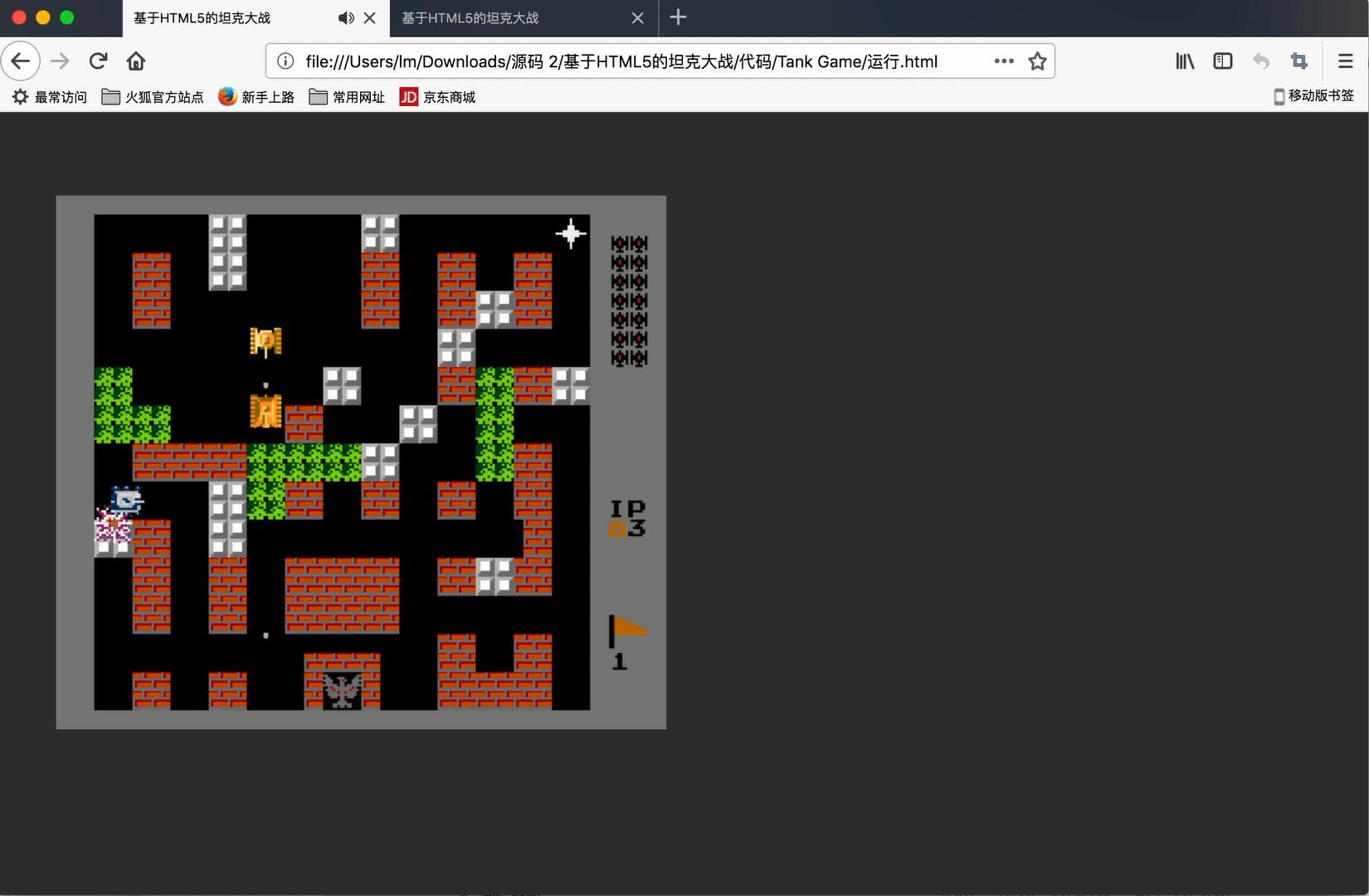Open 最常访问 bookmarks entry
Screen dimensions: 1369x896
click(50, 97)
